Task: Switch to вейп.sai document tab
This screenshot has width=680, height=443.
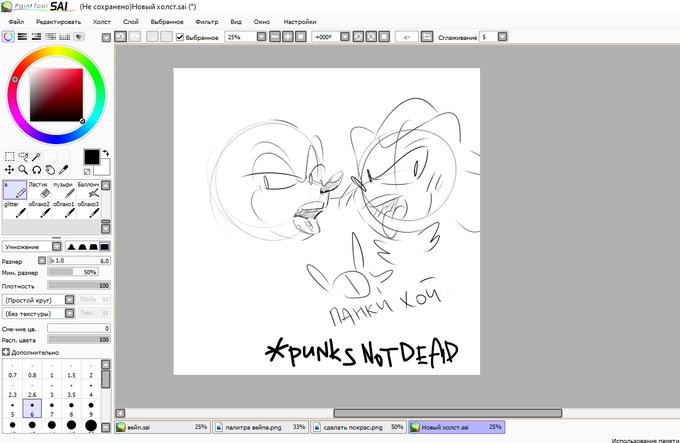Action: click(x=163, y=427)
